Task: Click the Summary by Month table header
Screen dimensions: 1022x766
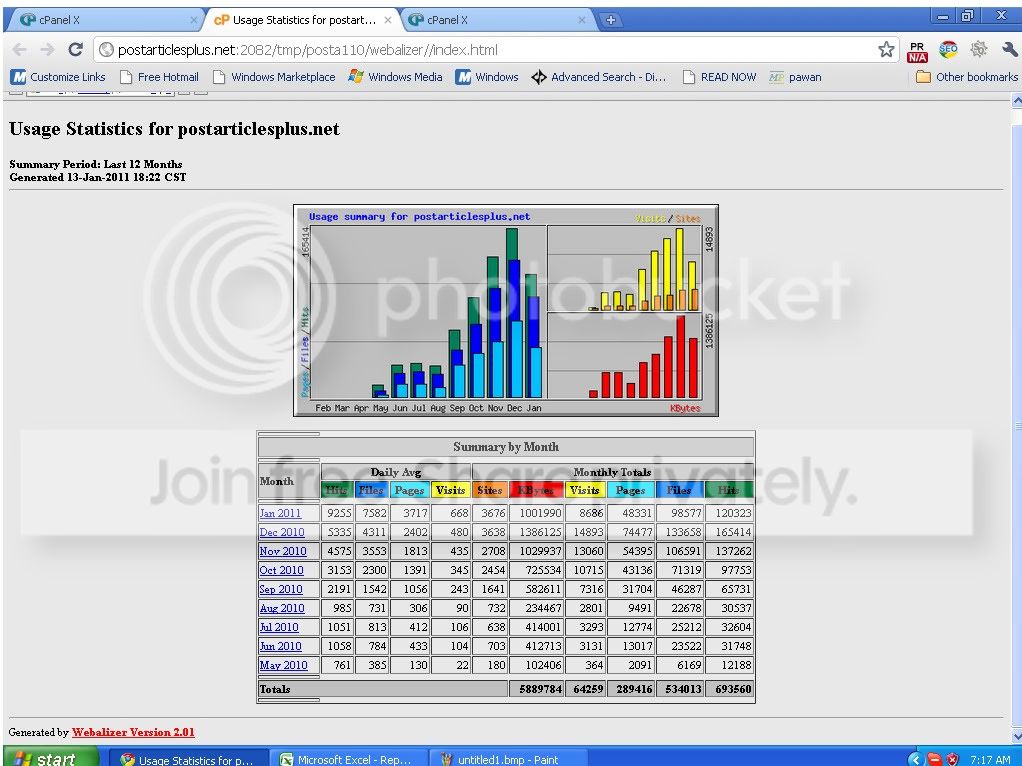Action: click(x=506, y=447)
